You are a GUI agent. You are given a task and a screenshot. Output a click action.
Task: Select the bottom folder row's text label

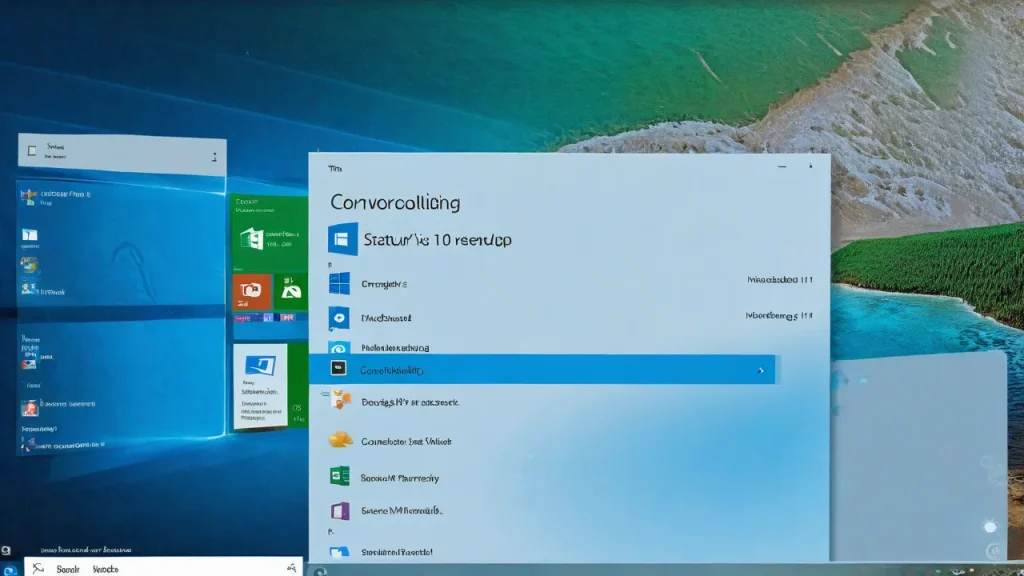(x=396, y=552)
